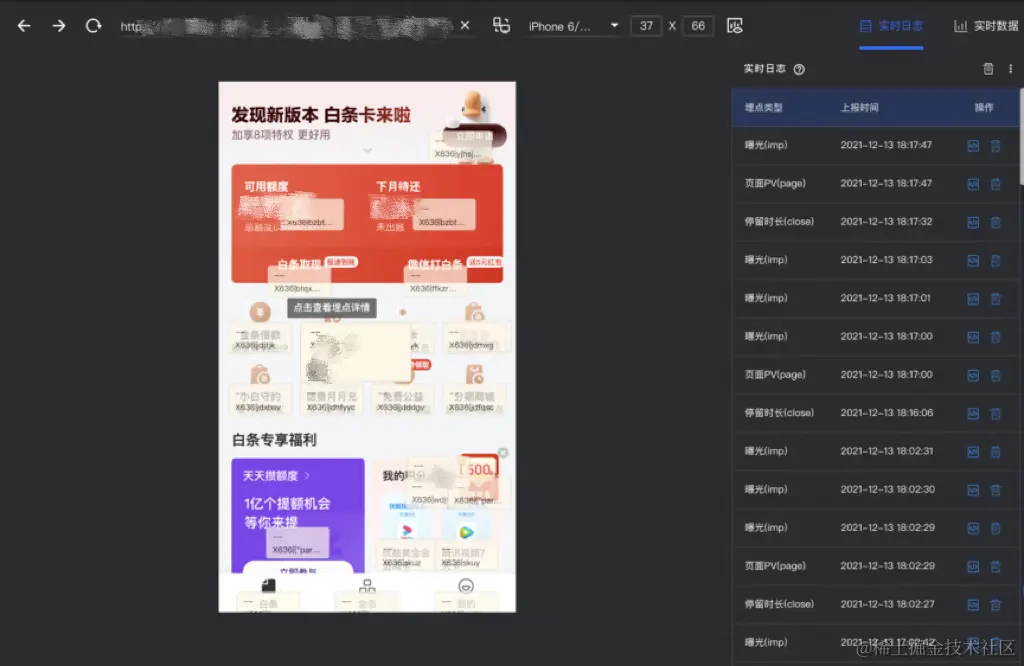The height and width of the screenshot is (666, 1024).
Task: Tap the 天天攒额度 link on purple card
Action: pyautogui.click(x=276, y=476)
